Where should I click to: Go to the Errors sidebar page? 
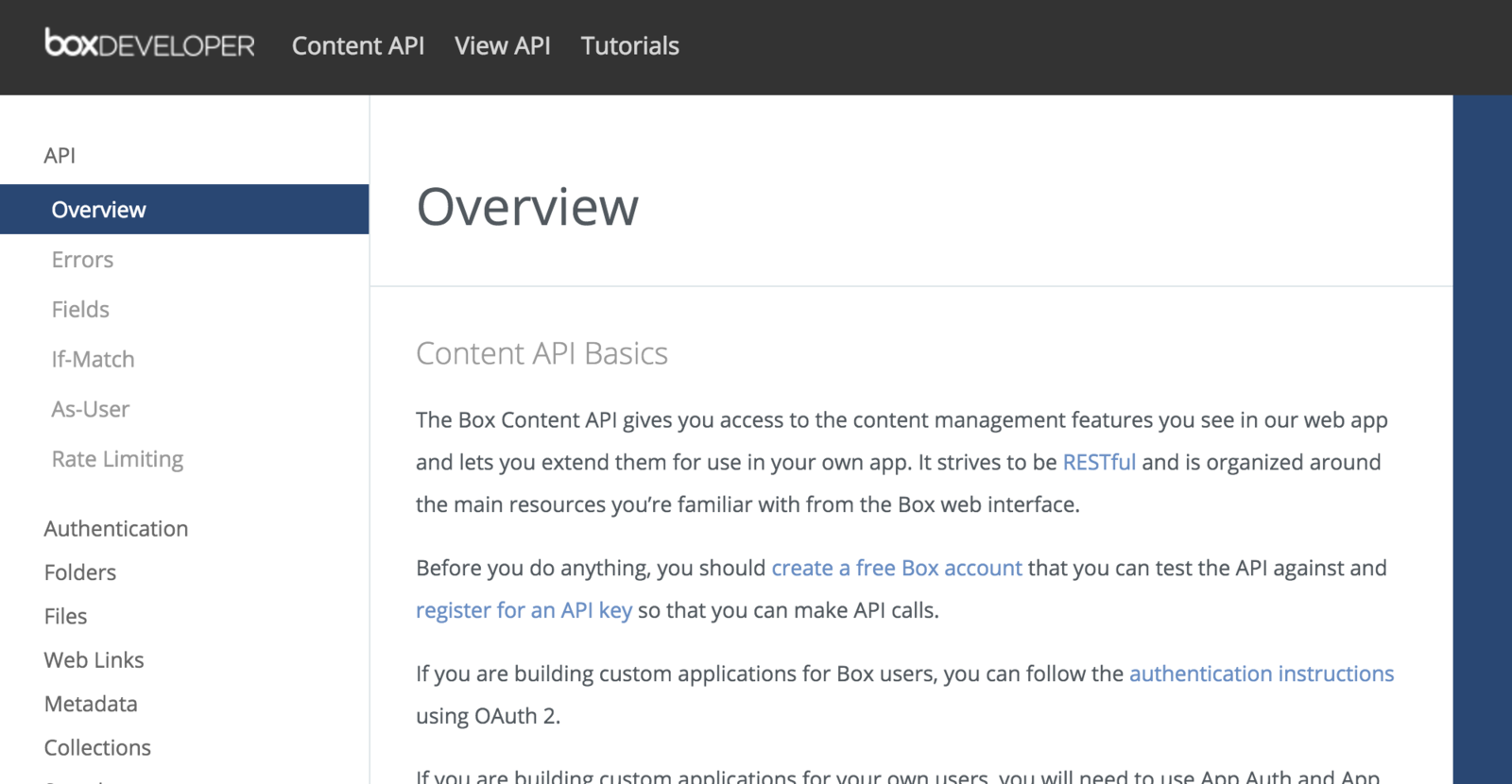[82, 260]
